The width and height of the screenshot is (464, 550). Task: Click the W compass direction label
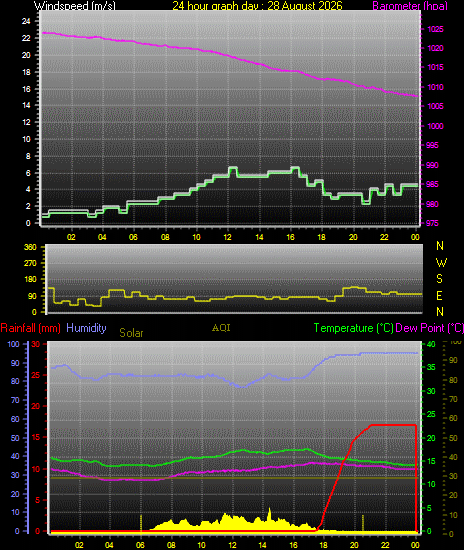pyautogui.click(x=441, y=263)
